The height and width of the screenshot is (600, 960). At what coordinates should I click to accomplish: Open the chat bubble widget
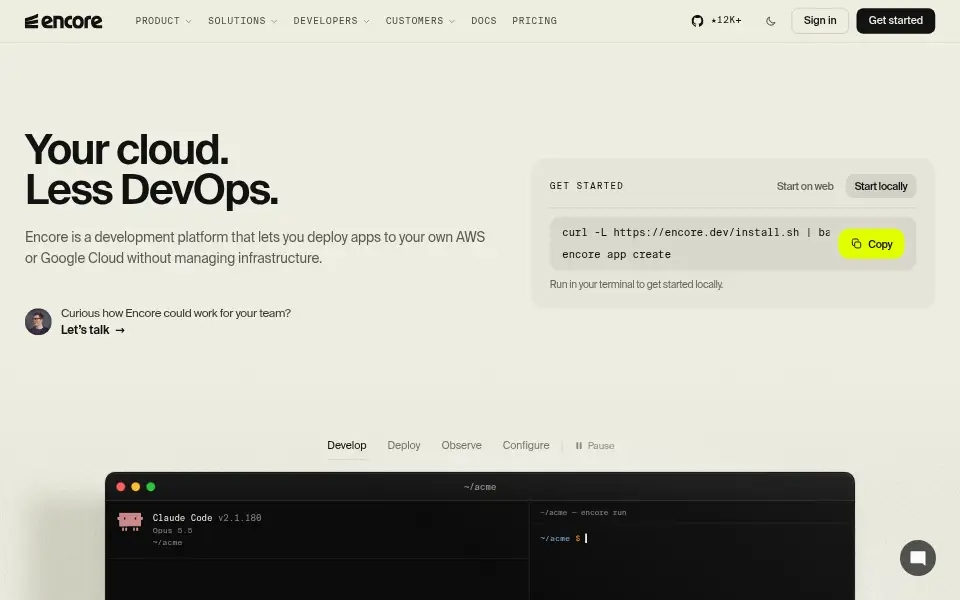point(918,558)
